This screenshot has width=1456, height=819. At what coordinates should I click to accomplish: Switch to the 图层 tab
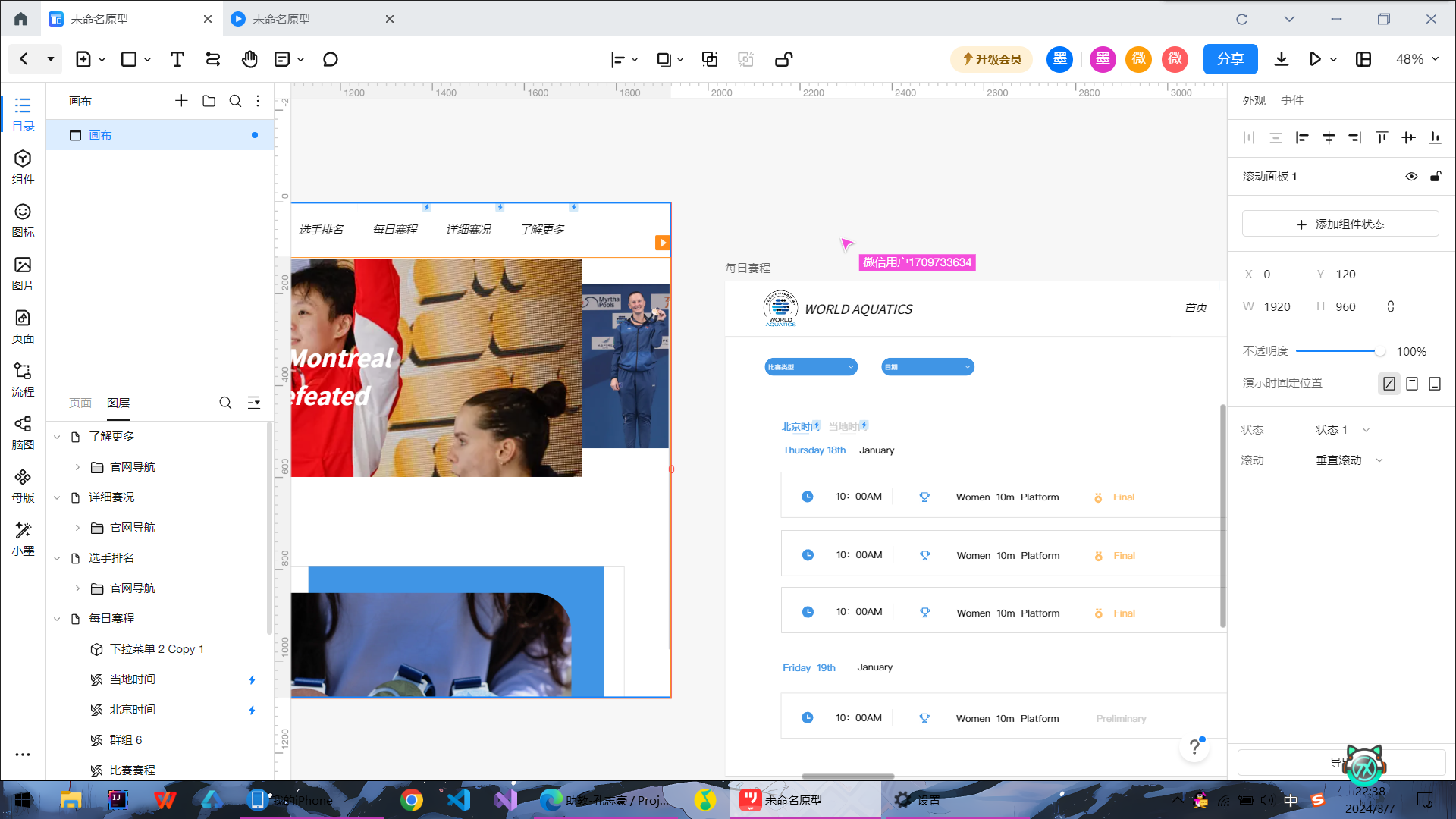[118, 403]
